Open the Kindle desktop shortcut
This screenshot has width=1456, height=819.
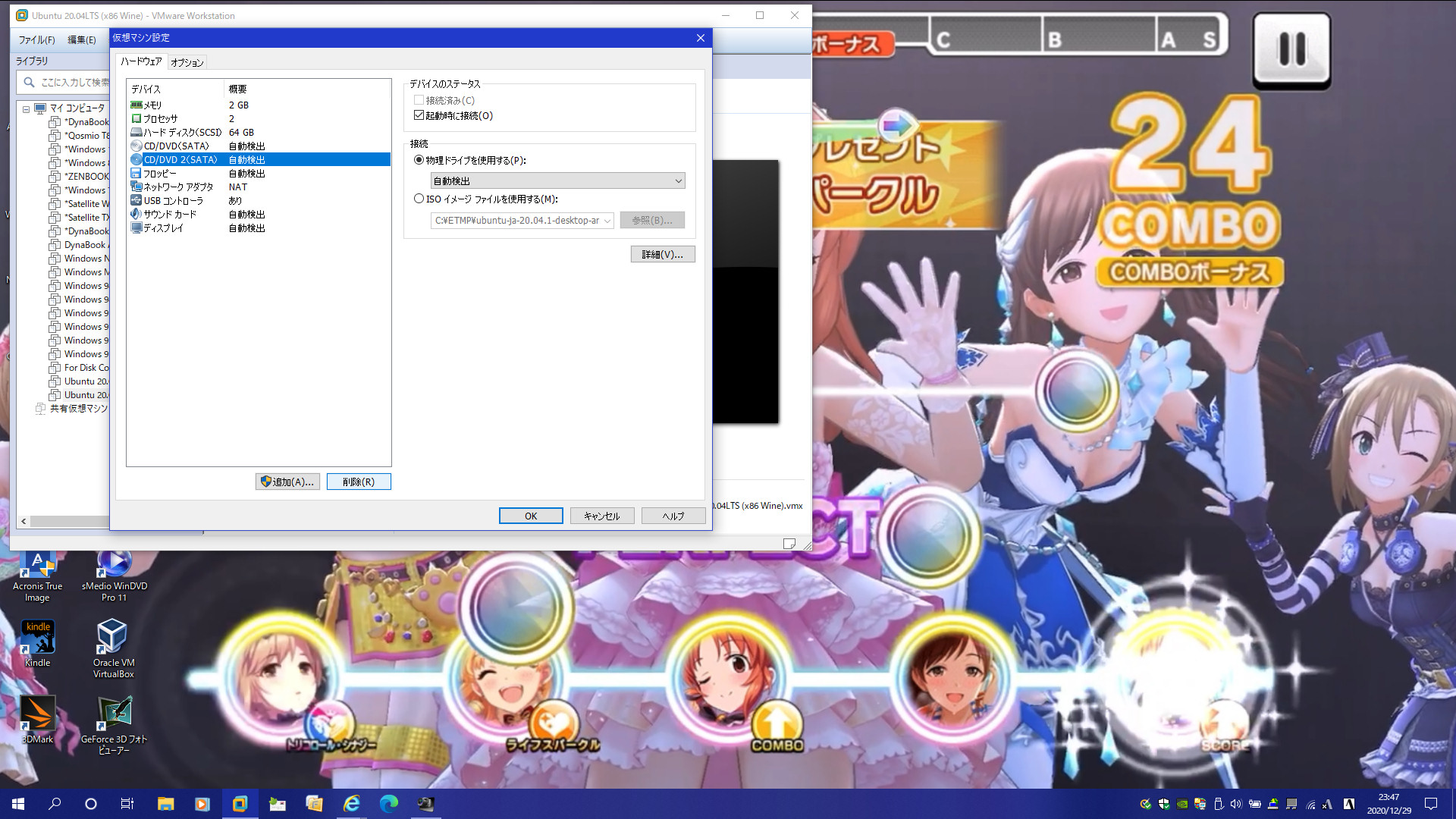pos(37,643)
